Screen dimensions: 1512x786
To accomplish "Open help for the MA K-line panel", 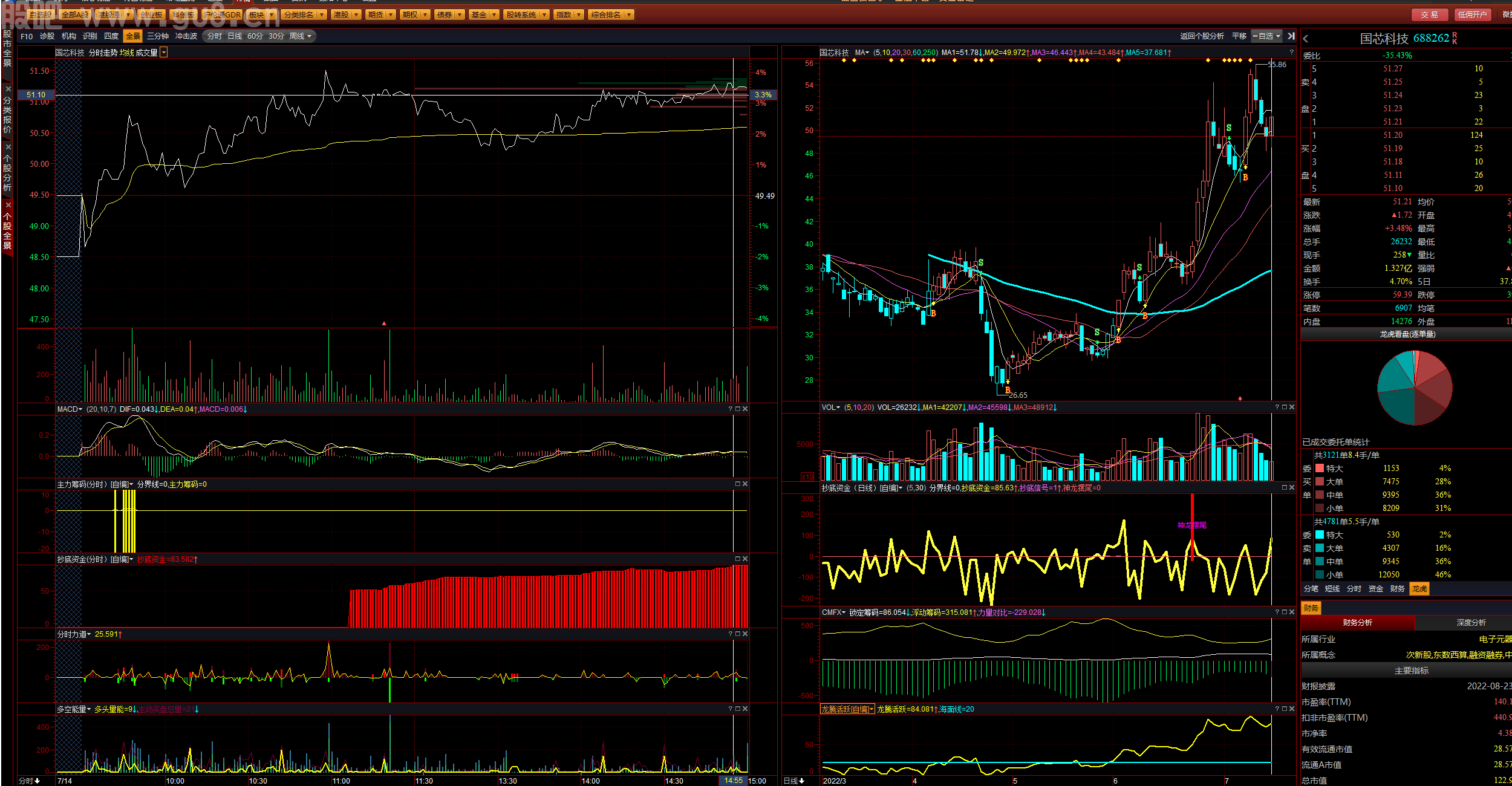I will coord(1291,53).
